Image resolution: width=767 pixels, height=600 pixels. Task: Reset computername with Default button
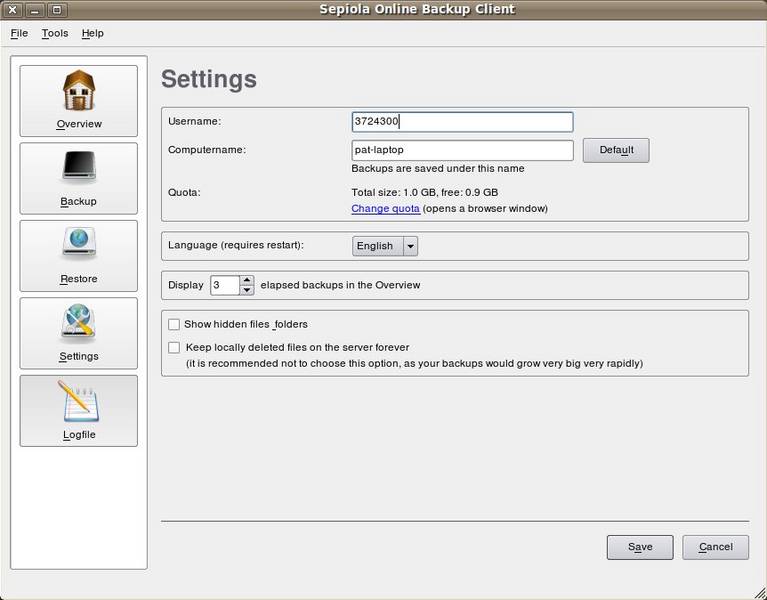(x=616, y=150)
